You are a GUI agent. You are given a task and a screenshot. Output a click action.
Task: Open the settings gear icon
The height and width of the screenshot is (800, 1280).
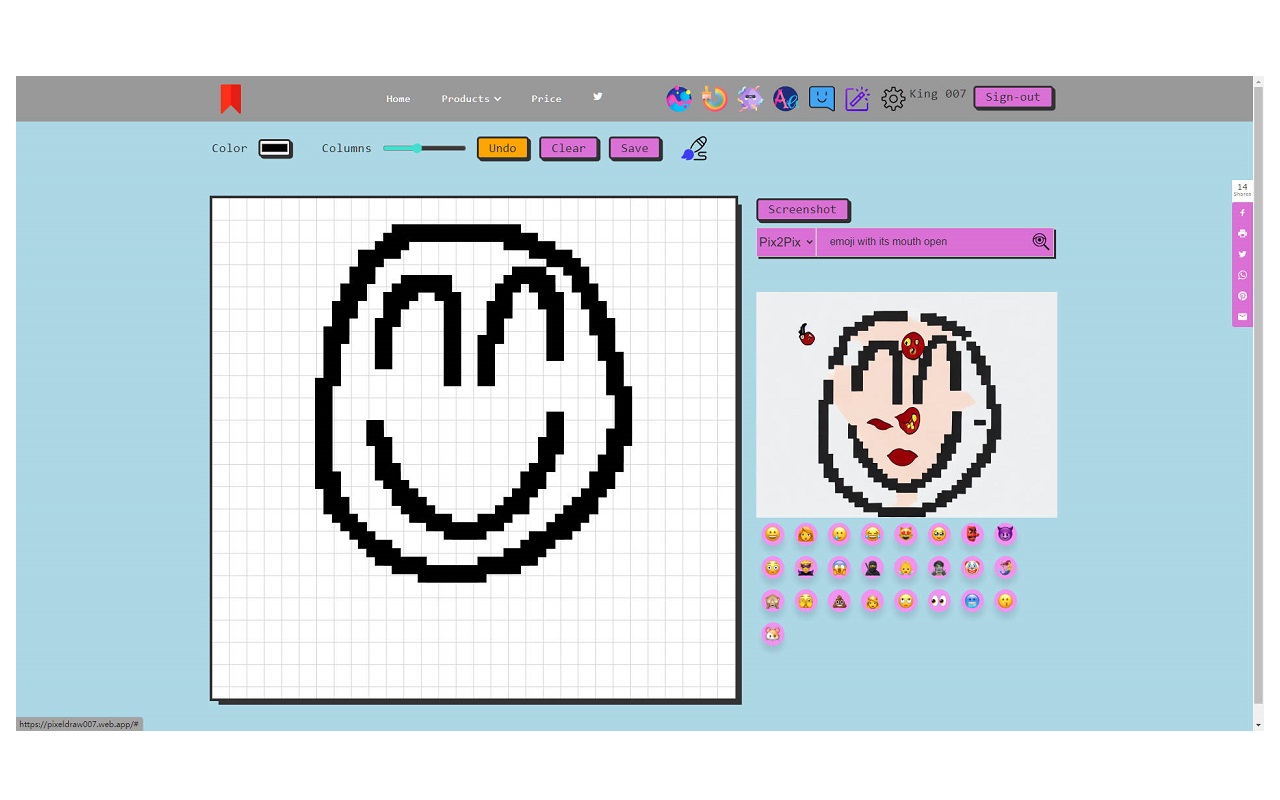pos(893,98)
